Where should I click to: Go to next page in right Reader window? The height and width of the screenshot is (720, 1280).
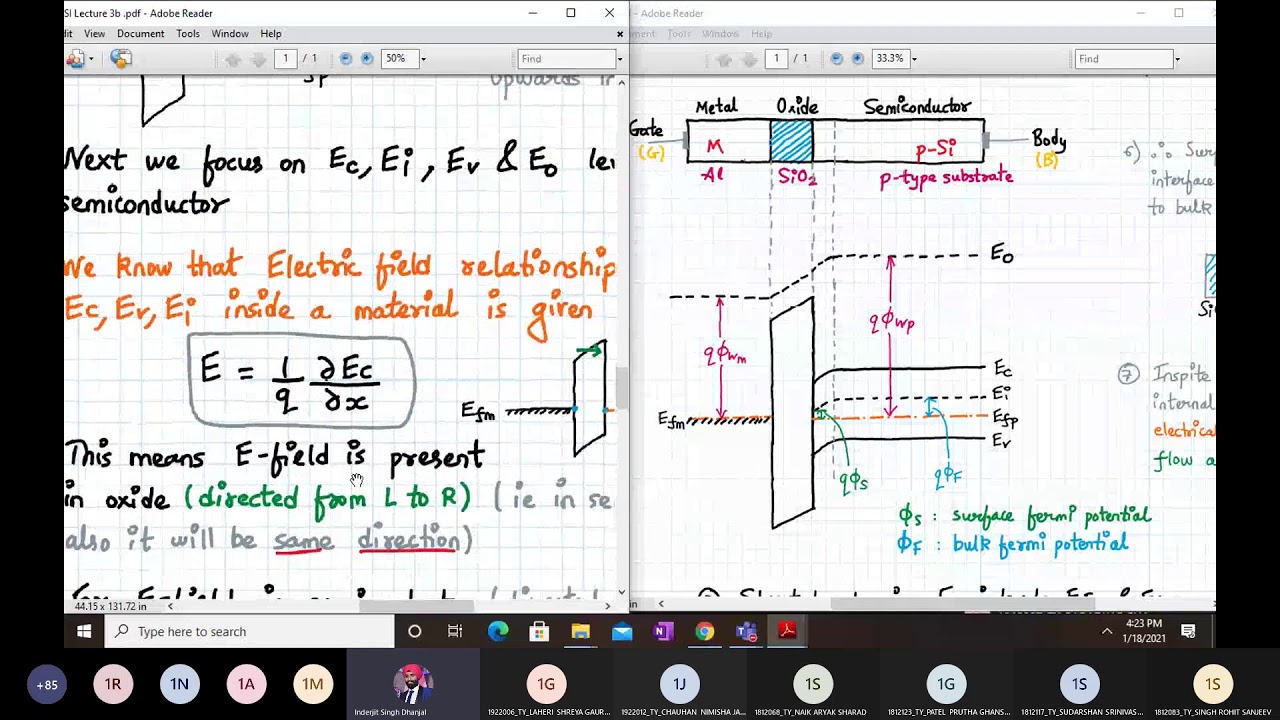(750, 59)
